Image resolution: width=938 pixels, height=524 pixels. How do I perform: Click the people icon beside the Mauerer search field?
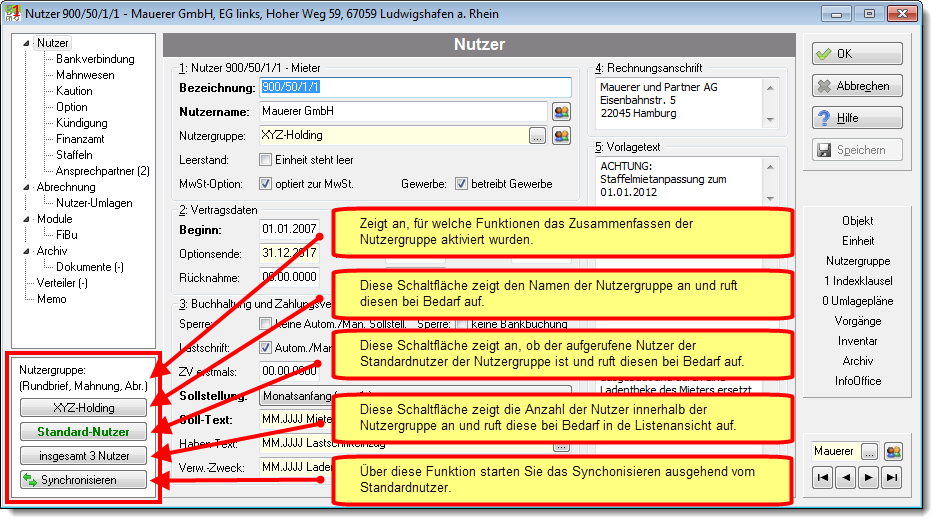pyautogui.click(x=893, y=452)
